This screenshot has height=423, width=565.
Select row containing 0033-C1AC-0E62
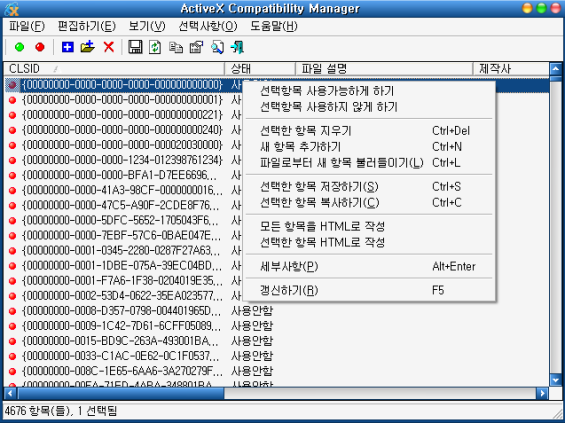point(277,356)
